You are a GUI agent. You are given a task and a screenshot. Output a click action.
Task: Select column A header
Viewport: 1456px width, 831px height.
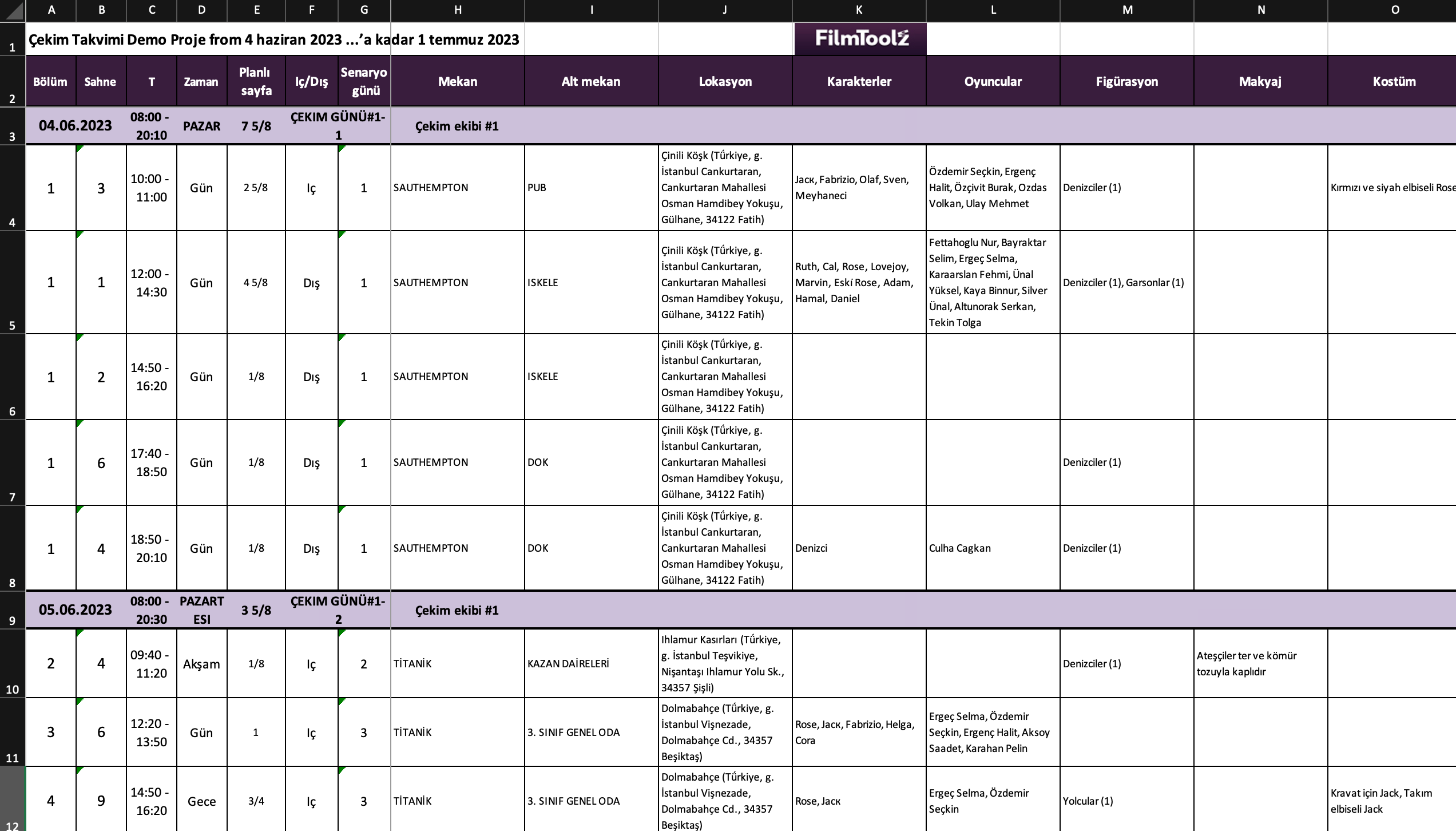[51, 10]
